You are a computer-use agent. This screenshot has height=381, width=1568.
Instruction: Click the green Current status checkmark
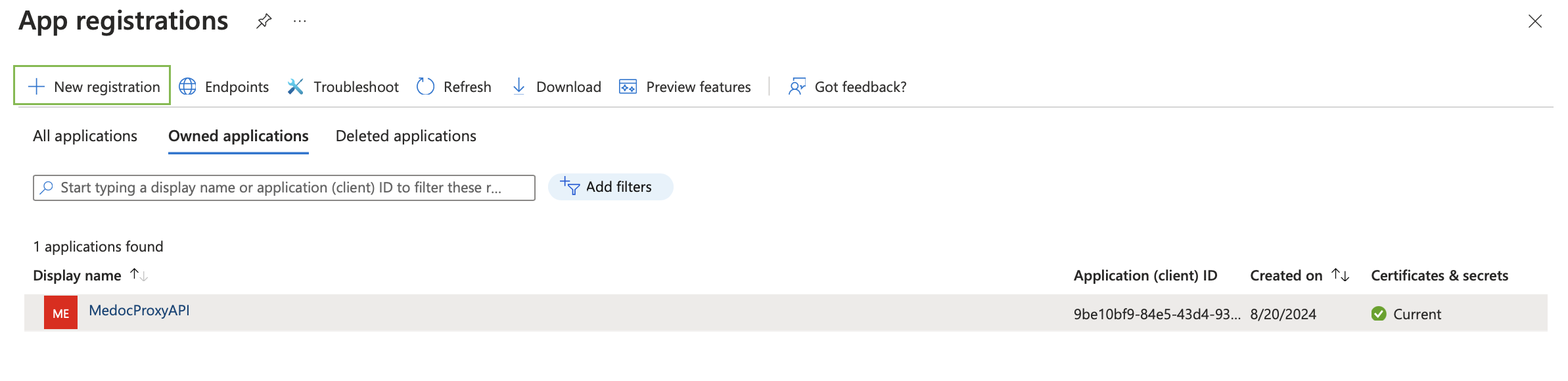pos(1379,314)
